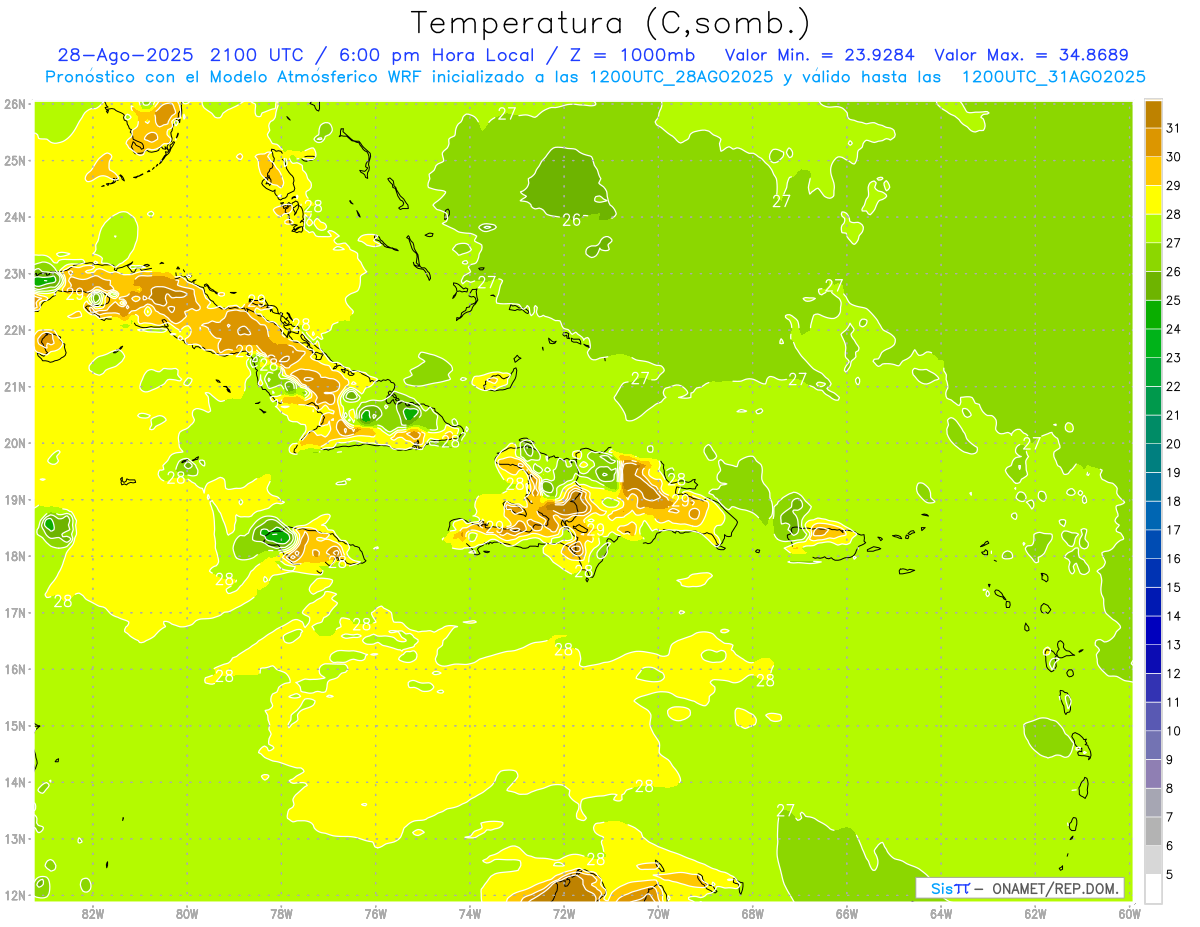The image size is (1200, 927).
Task: Click the '20N' latitude axis label
Action: [x=15, y=443]
